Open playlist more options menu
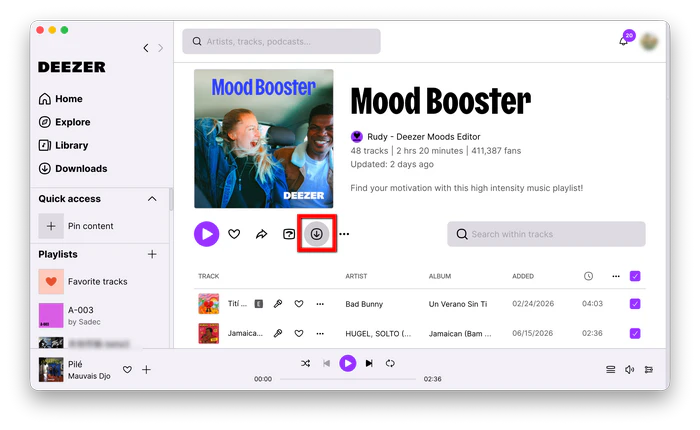The width and height of the screenshot is (700, 430). pos(344,234)
